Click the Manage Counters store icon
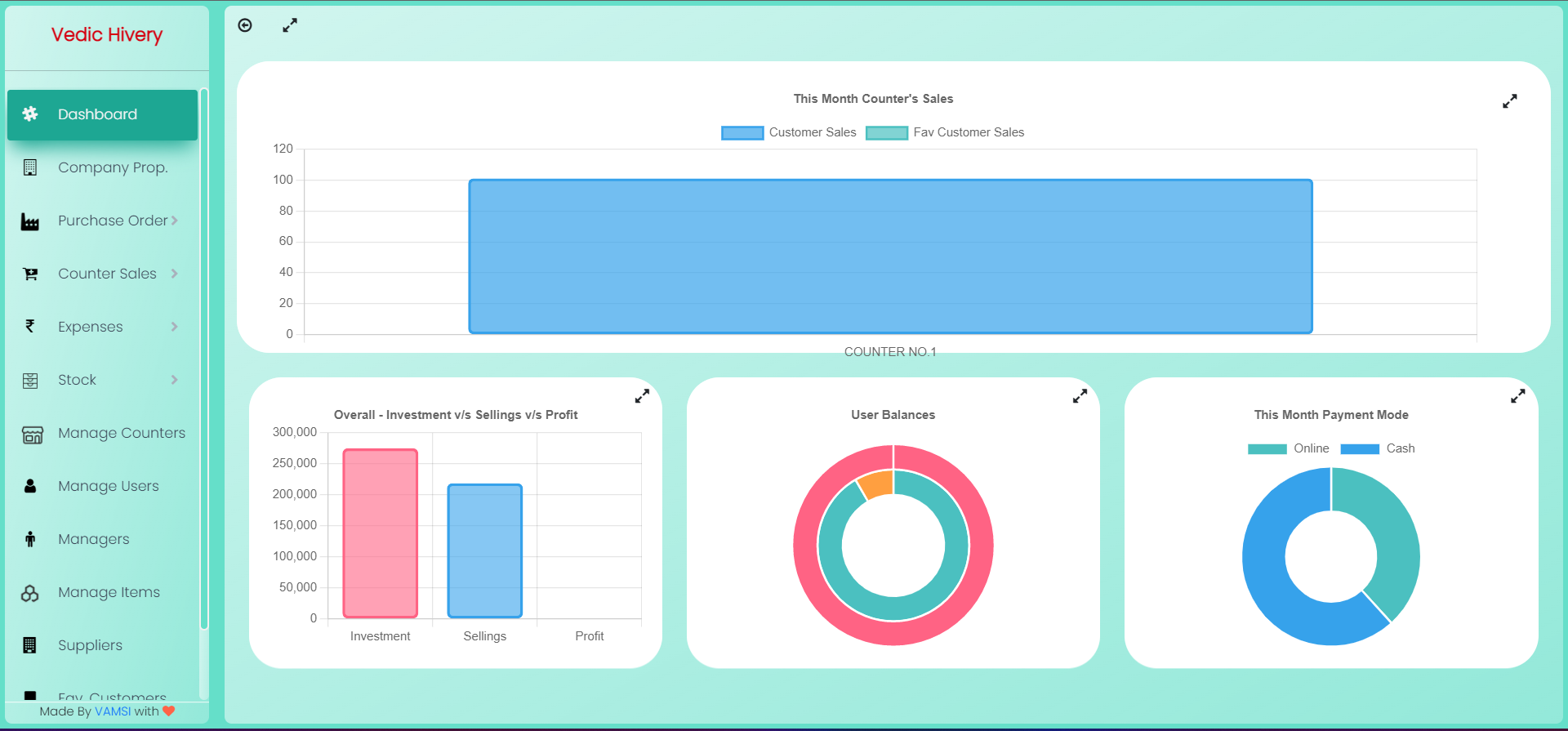The image size is (1568, 731). (x=32, y=434)
